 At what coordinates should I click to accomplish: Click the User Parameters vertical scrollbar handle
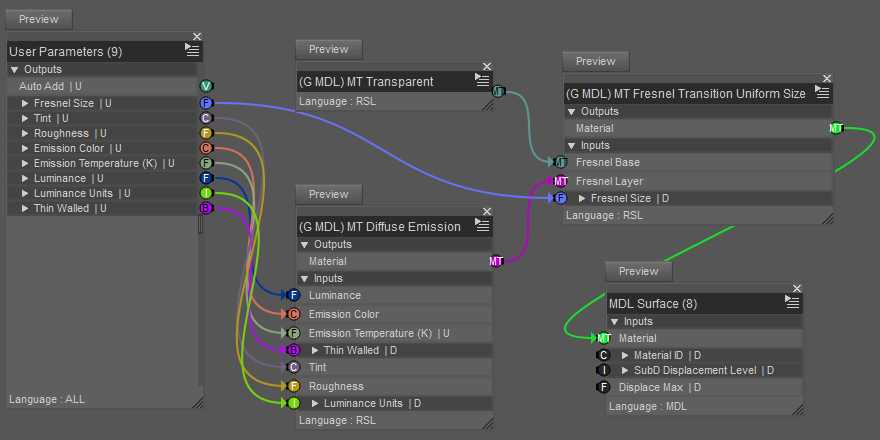(x=200, y=224)
